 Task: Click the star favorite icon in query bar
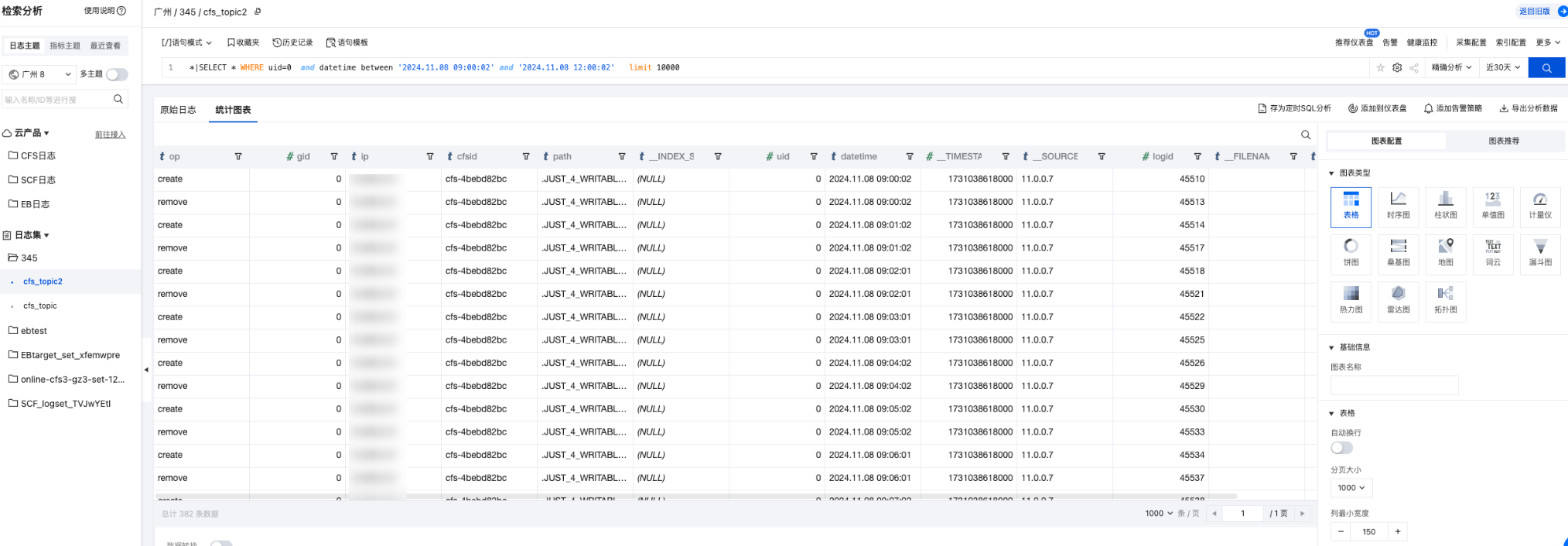(x=1381, y=68)
